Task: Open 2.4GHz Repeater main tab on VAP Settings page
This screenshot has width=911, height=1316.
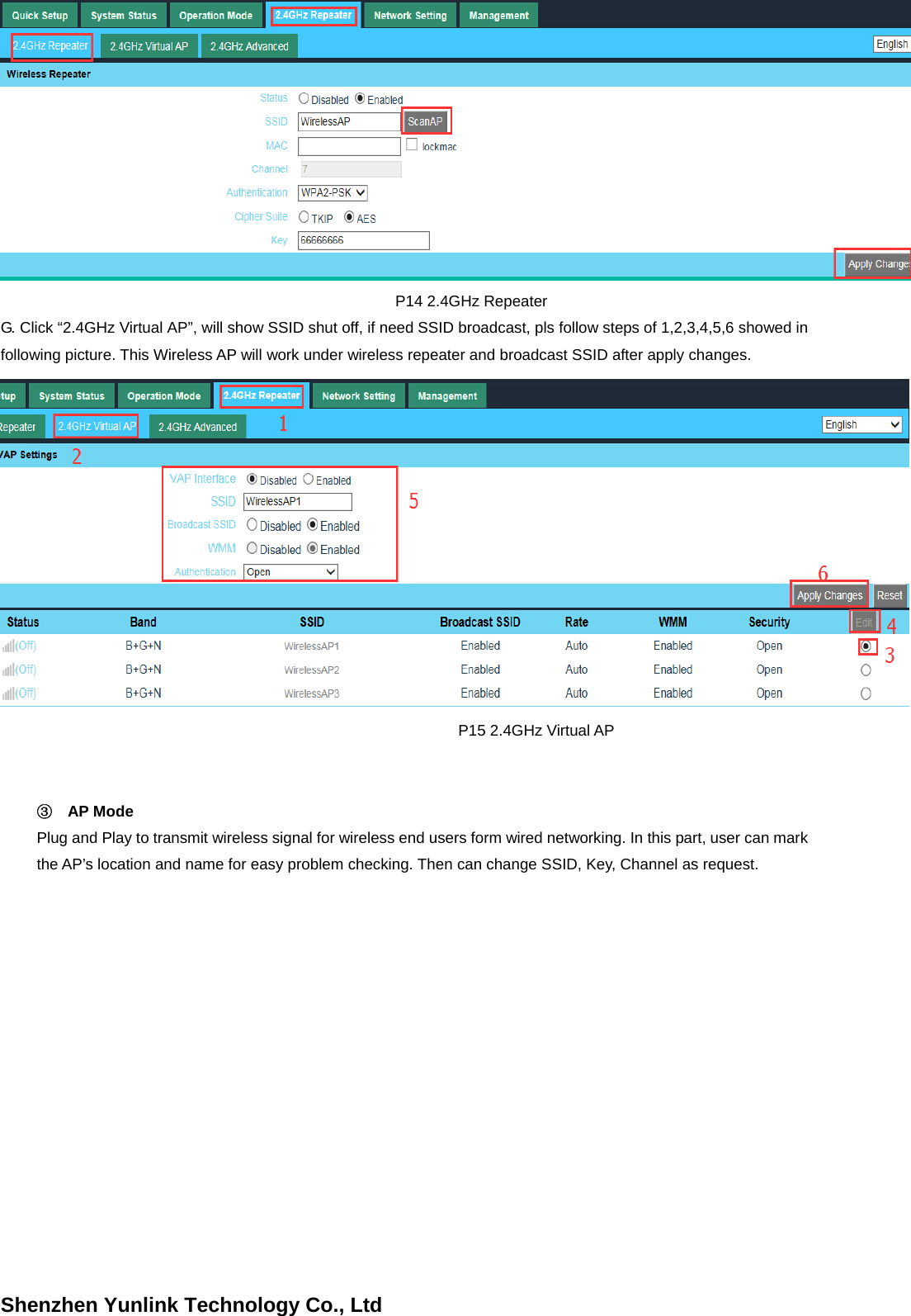Action: click(x=262, y=395)
